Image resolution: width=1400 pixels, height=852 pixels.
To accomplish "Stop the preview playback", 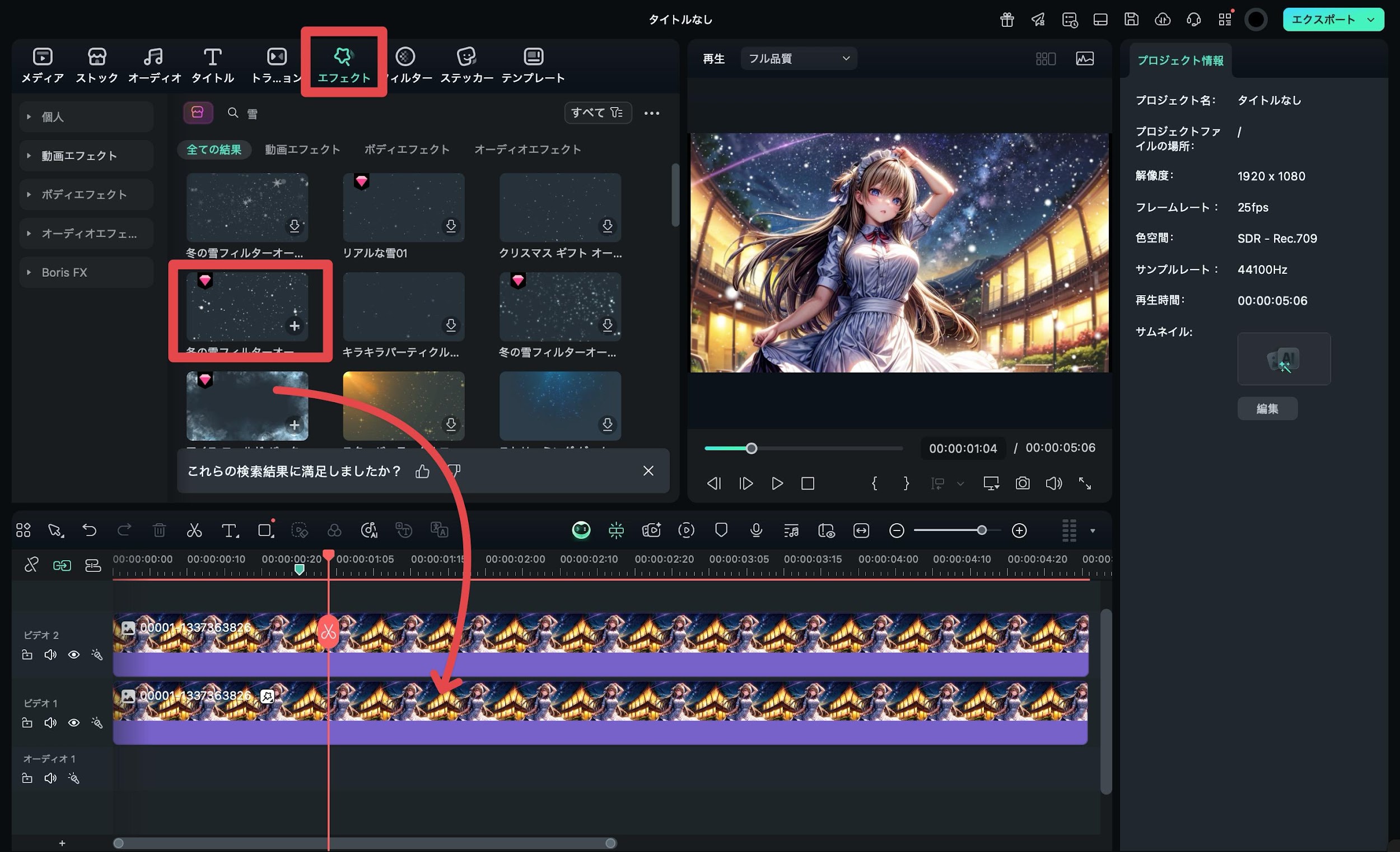I will 808,483.
